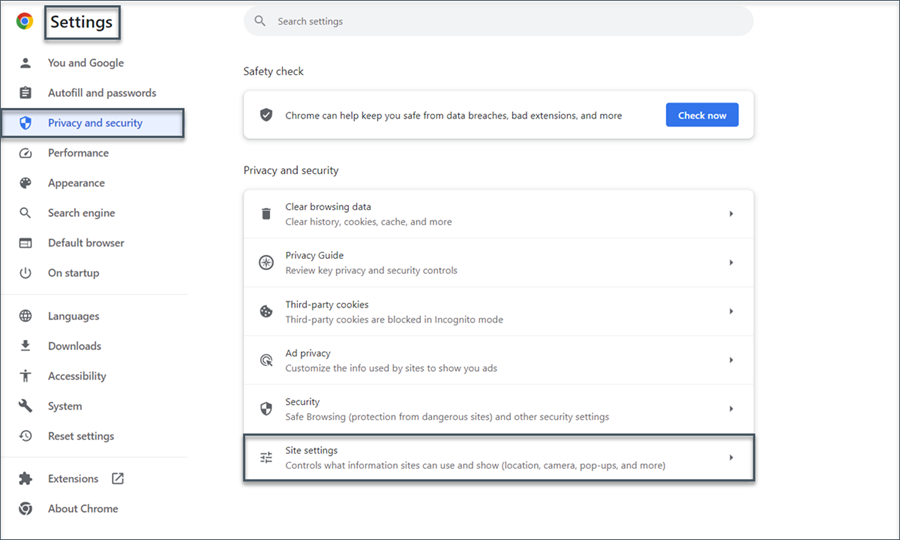This screenshot has width=900, height=540.
Task: Click "Clear history, cookies, cache, and more"
Action: (368, 222)
